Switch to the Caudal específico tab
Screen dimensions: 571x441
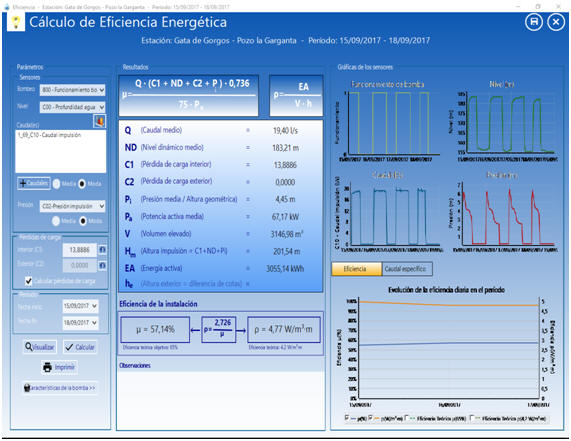[x=407, y=269]
